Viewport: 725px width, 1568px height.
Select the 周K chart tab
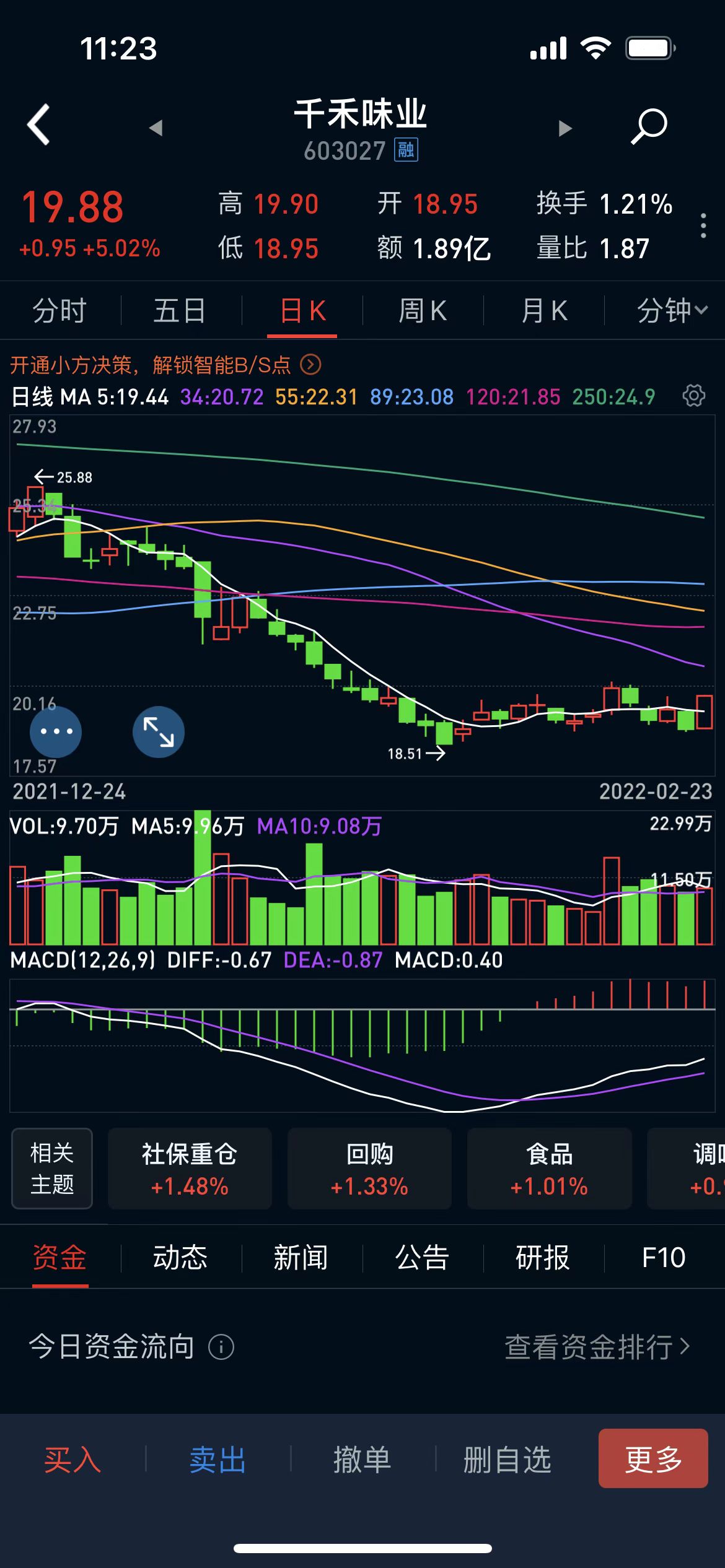423,310
